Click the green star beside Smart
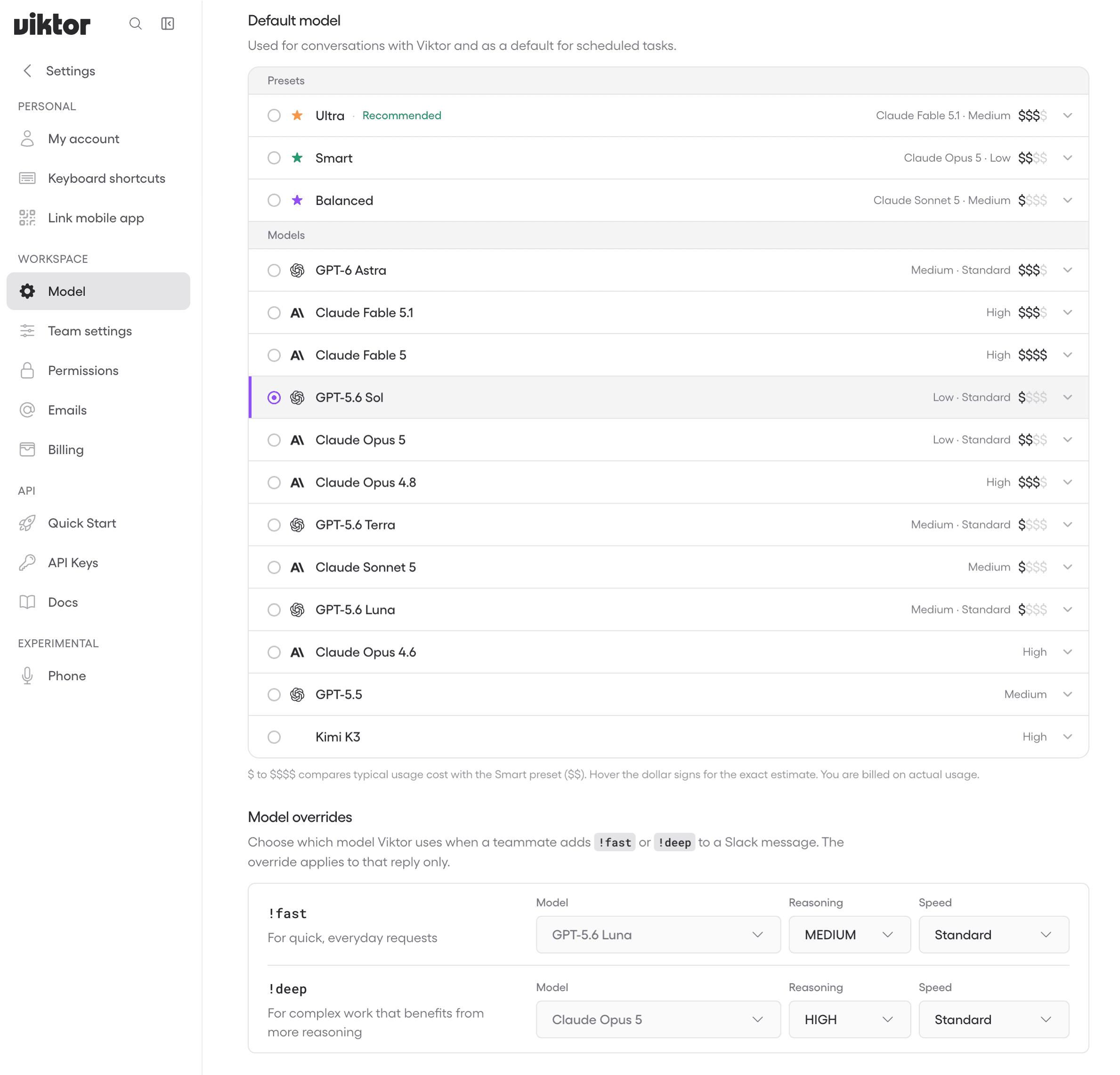Screen dimensions: 1120x1075 [x=297, y=158]
